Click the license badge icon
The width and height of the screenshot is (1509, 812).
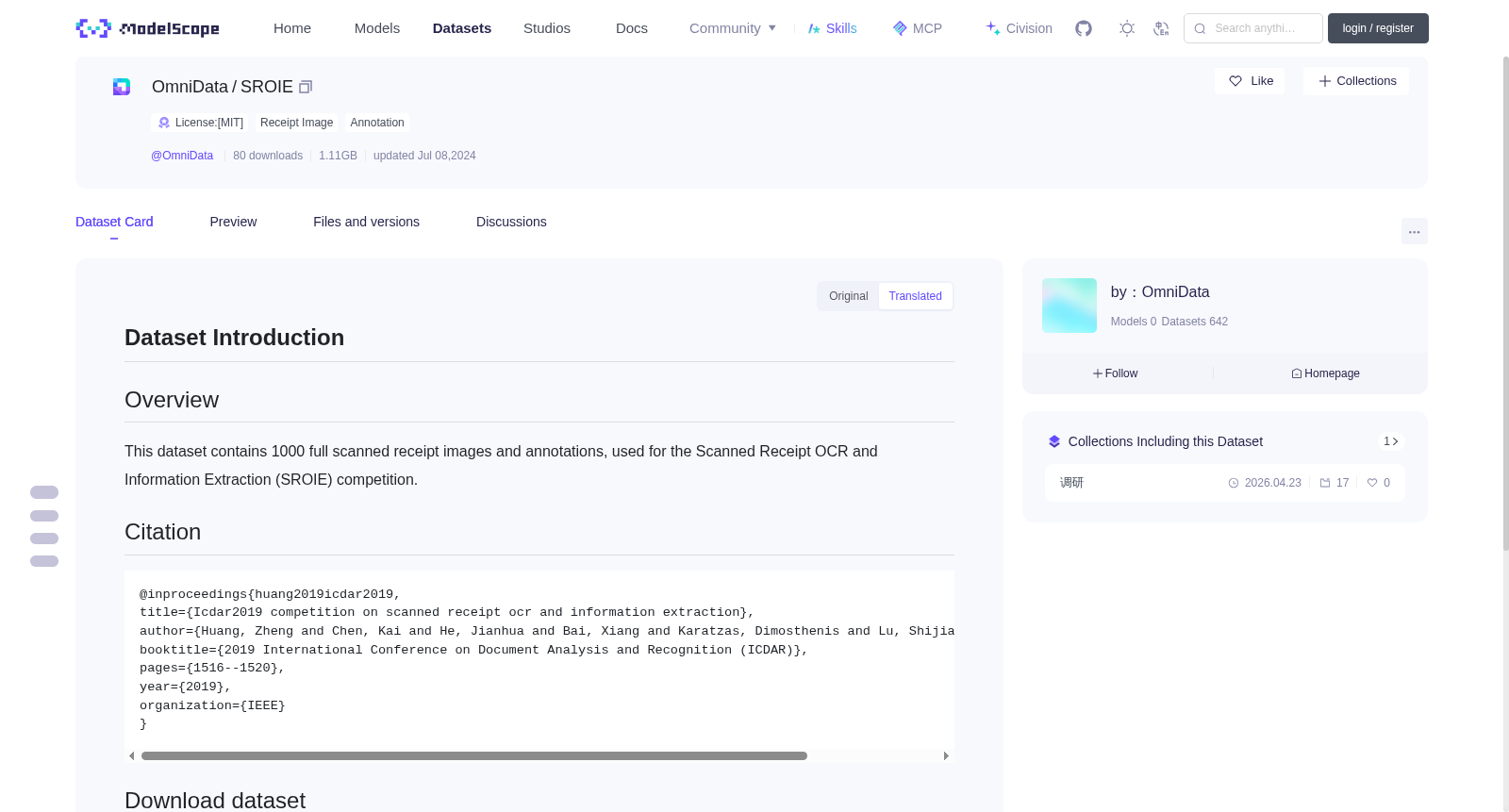pyautogui.click(x=164, y=123)
